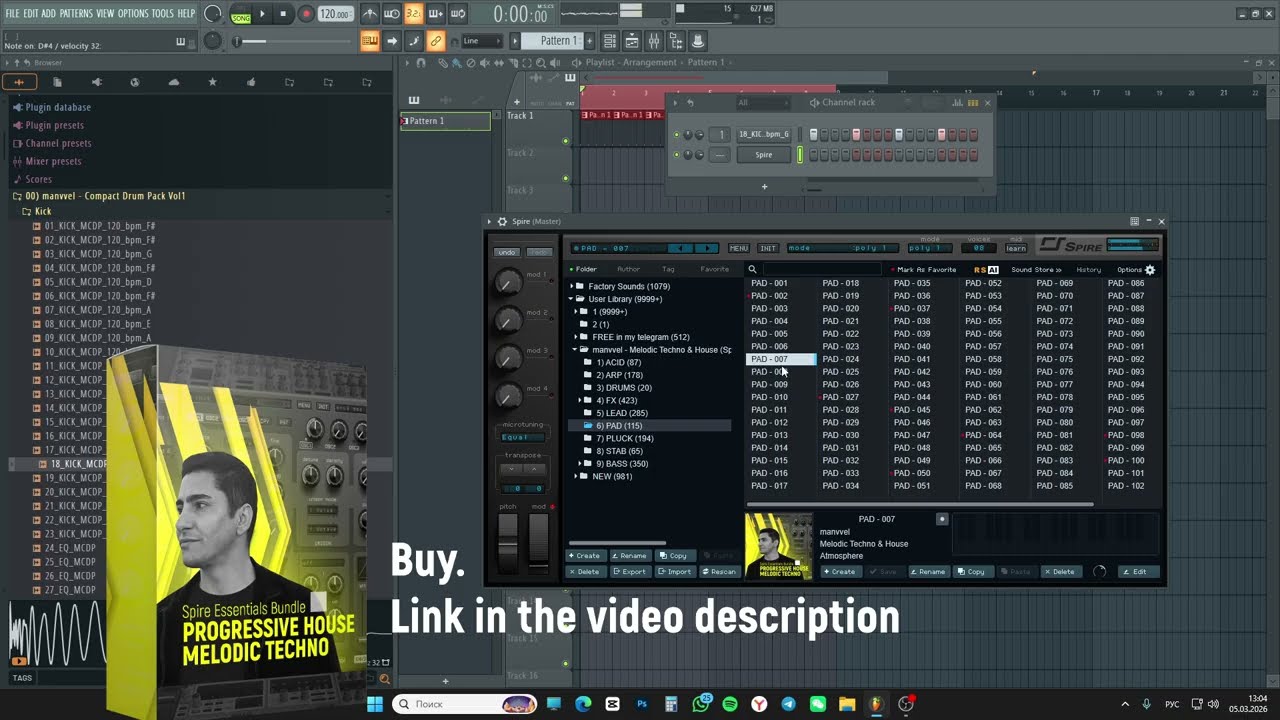Toggle the Channel rack graph editor icon
Screen dimensions: 1280x720
[x=958, y=102]
